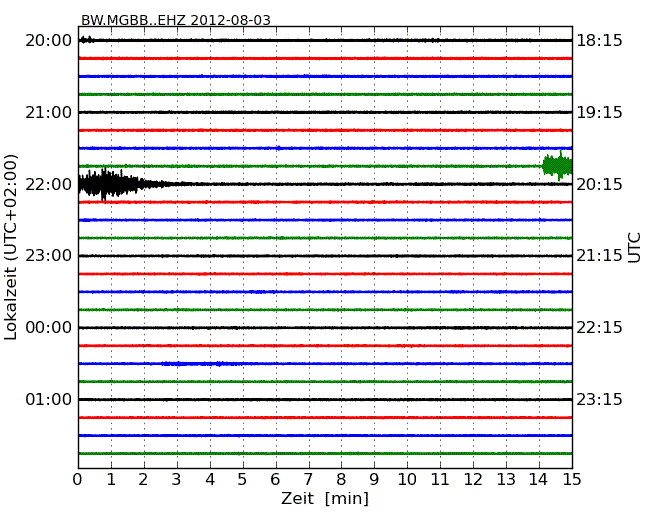This screenshot has height=520, width=650.
Task: Click the 21:15 UTC label
Action: [599, 256]
